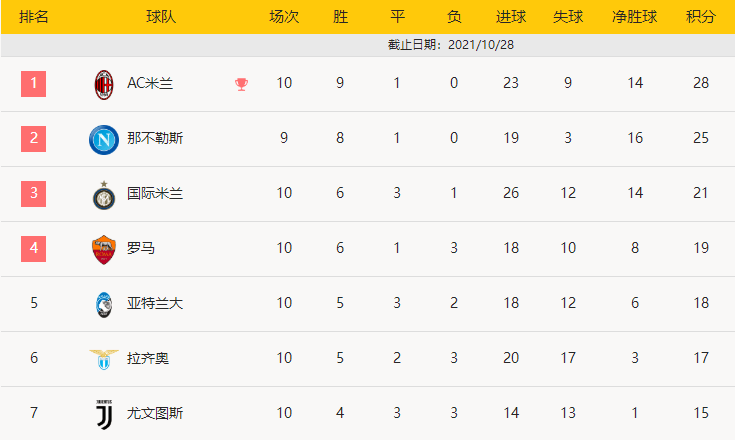Open the 国际米兰 team name link

pos(155,193)
